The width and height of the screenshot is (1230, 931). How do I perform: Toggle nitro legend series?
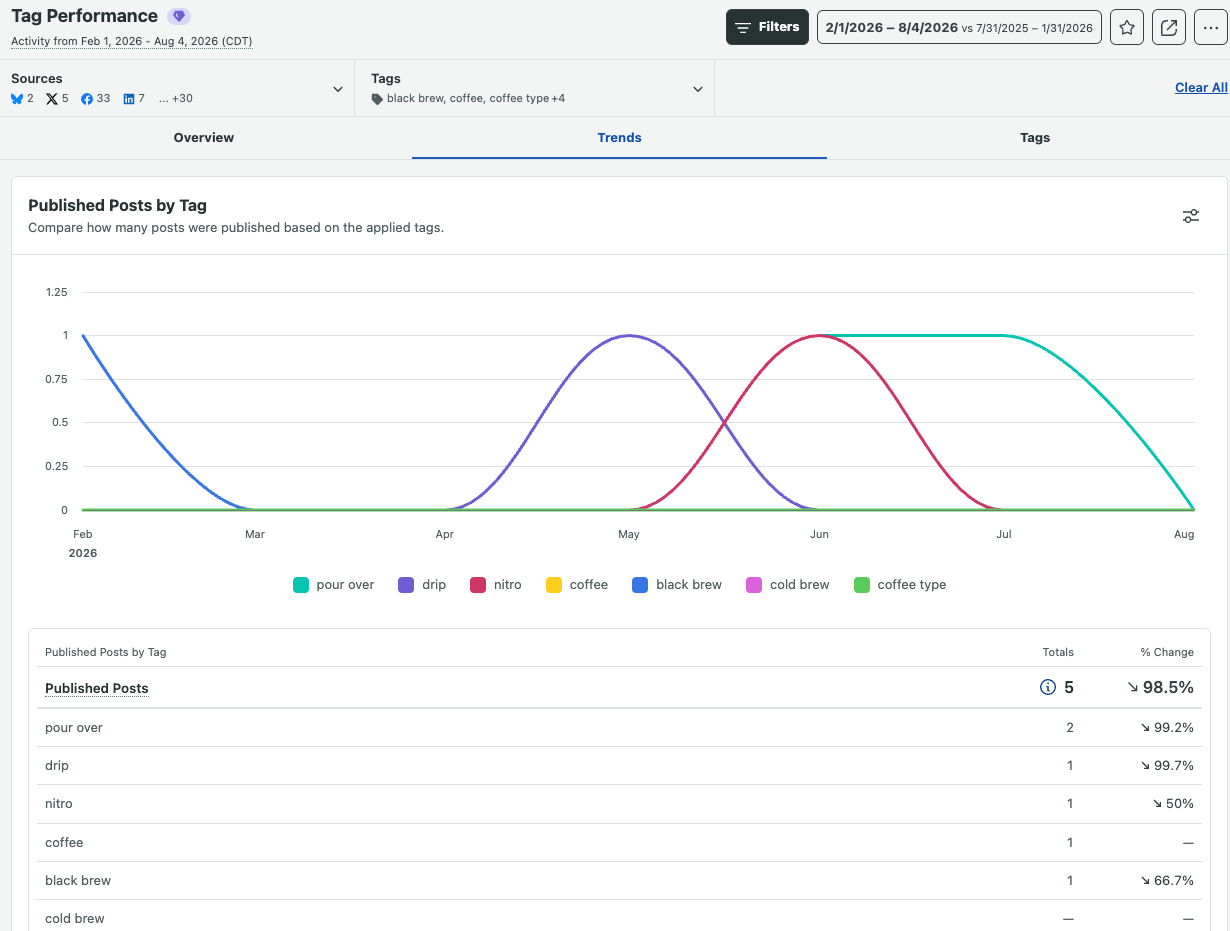[496, 585]
